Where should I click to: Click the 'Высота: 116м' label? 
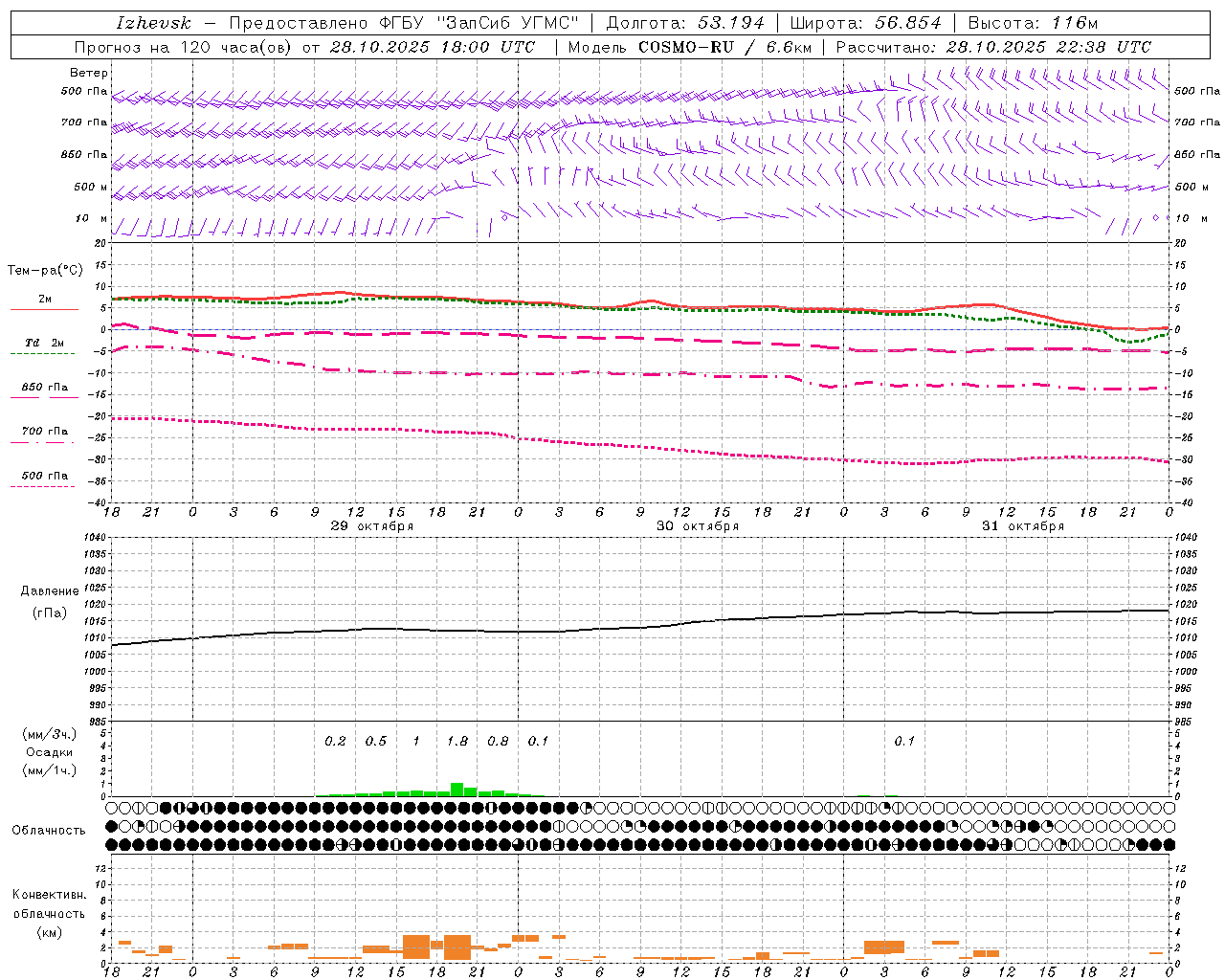(x=1033, y=23)
